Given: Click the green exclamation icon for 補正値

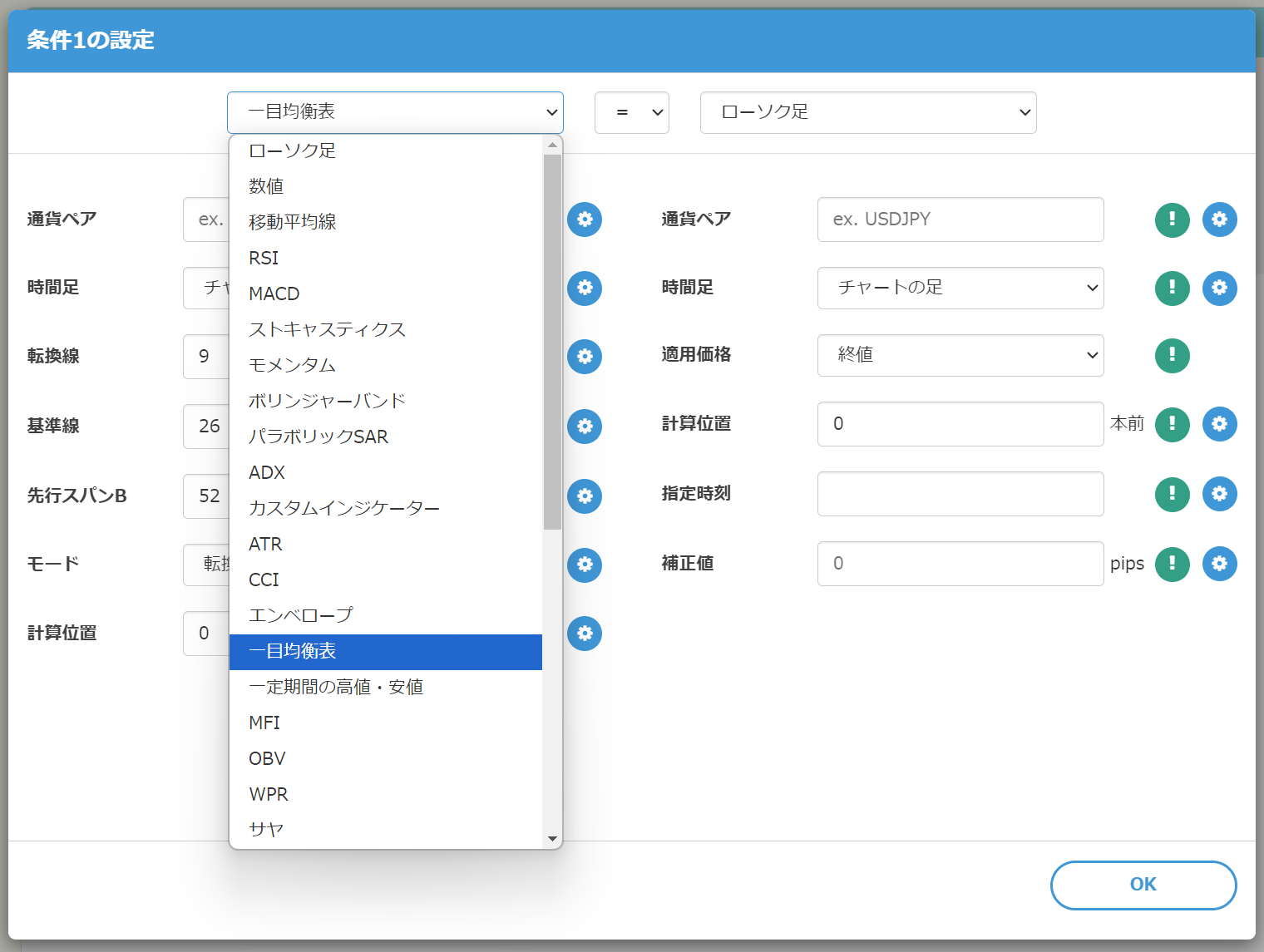Looking at the screenshot, I should [1172, 564].
